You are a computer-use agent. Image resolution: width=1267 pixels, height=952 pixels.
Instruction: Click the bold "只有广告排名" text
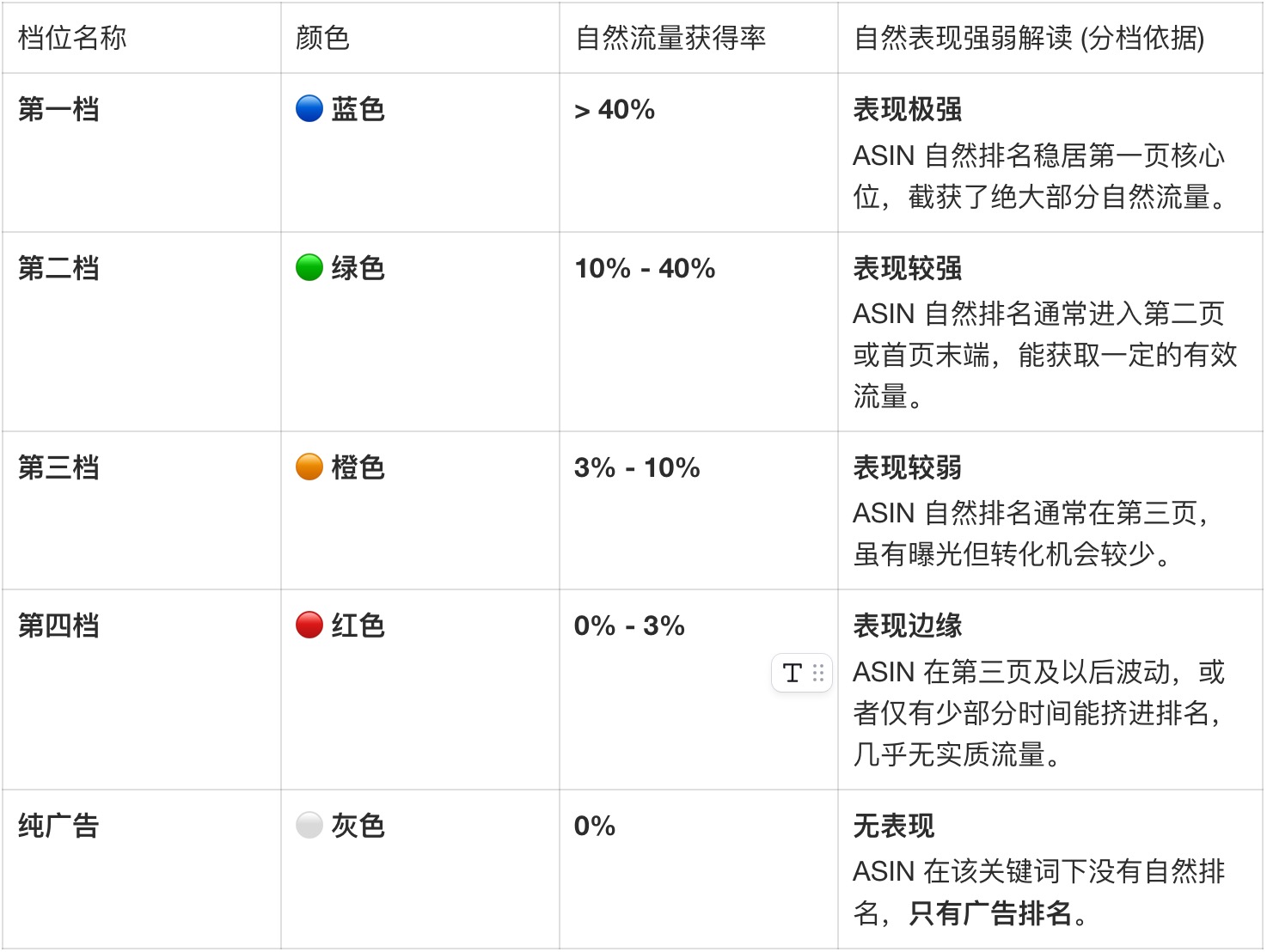point(990,913)
